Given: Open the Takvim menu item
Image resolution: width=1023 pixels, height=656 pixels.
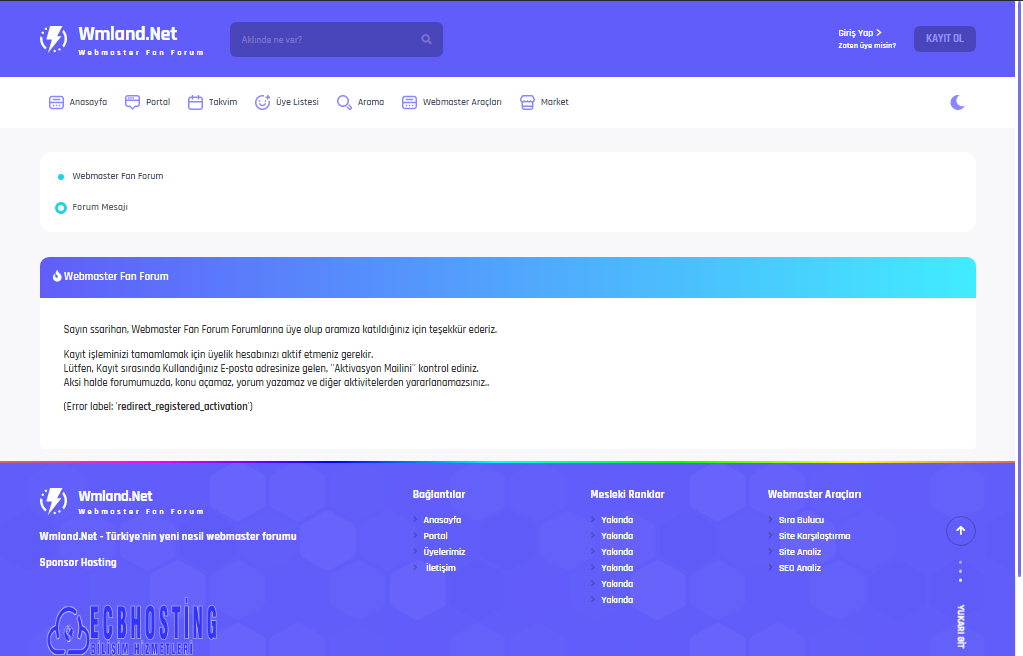Looking at the screenshot, I should coord(213,102).
